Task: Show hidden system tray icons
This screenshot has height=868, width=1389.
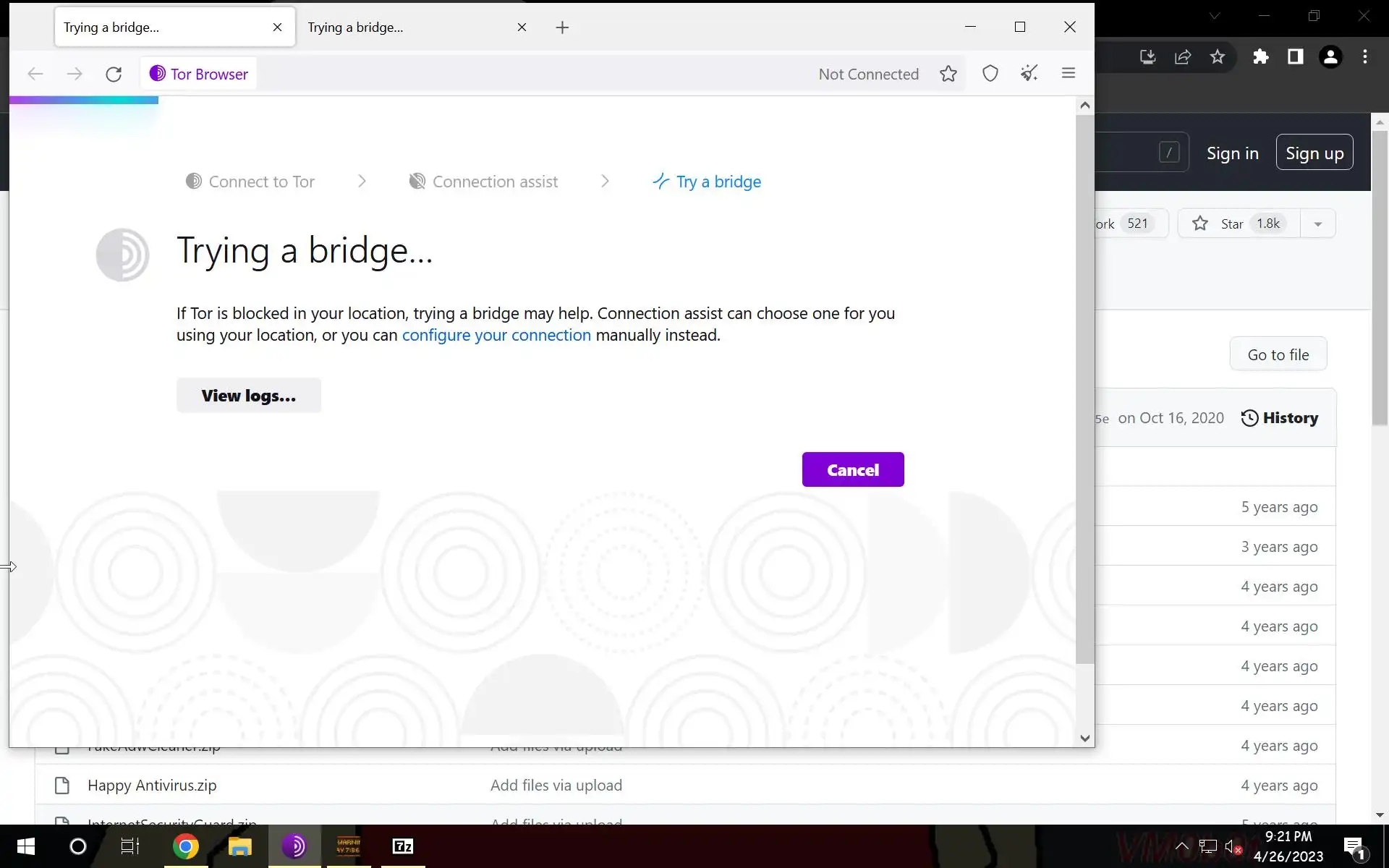Action: pos(1181,846)
